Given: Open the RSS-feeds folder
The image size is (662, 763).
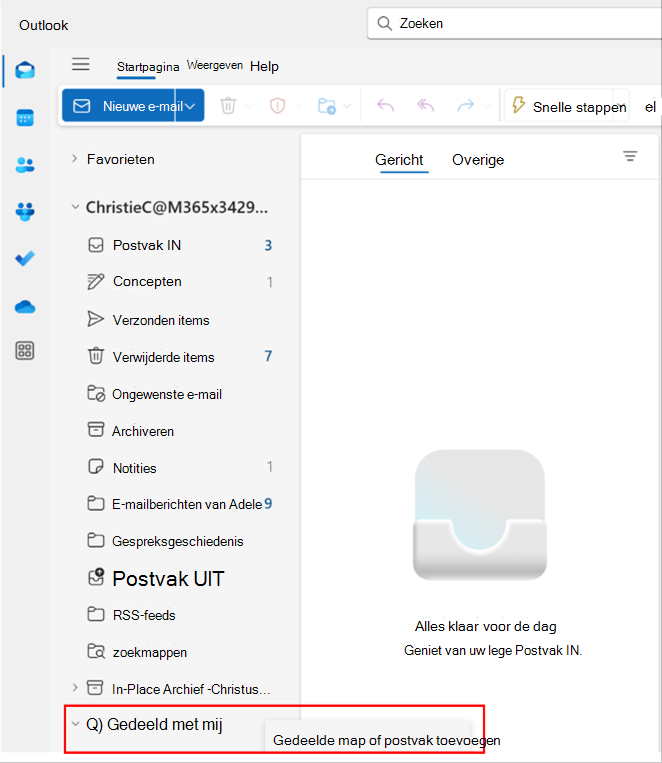Looking at the screenshot, I should (180, 615).
